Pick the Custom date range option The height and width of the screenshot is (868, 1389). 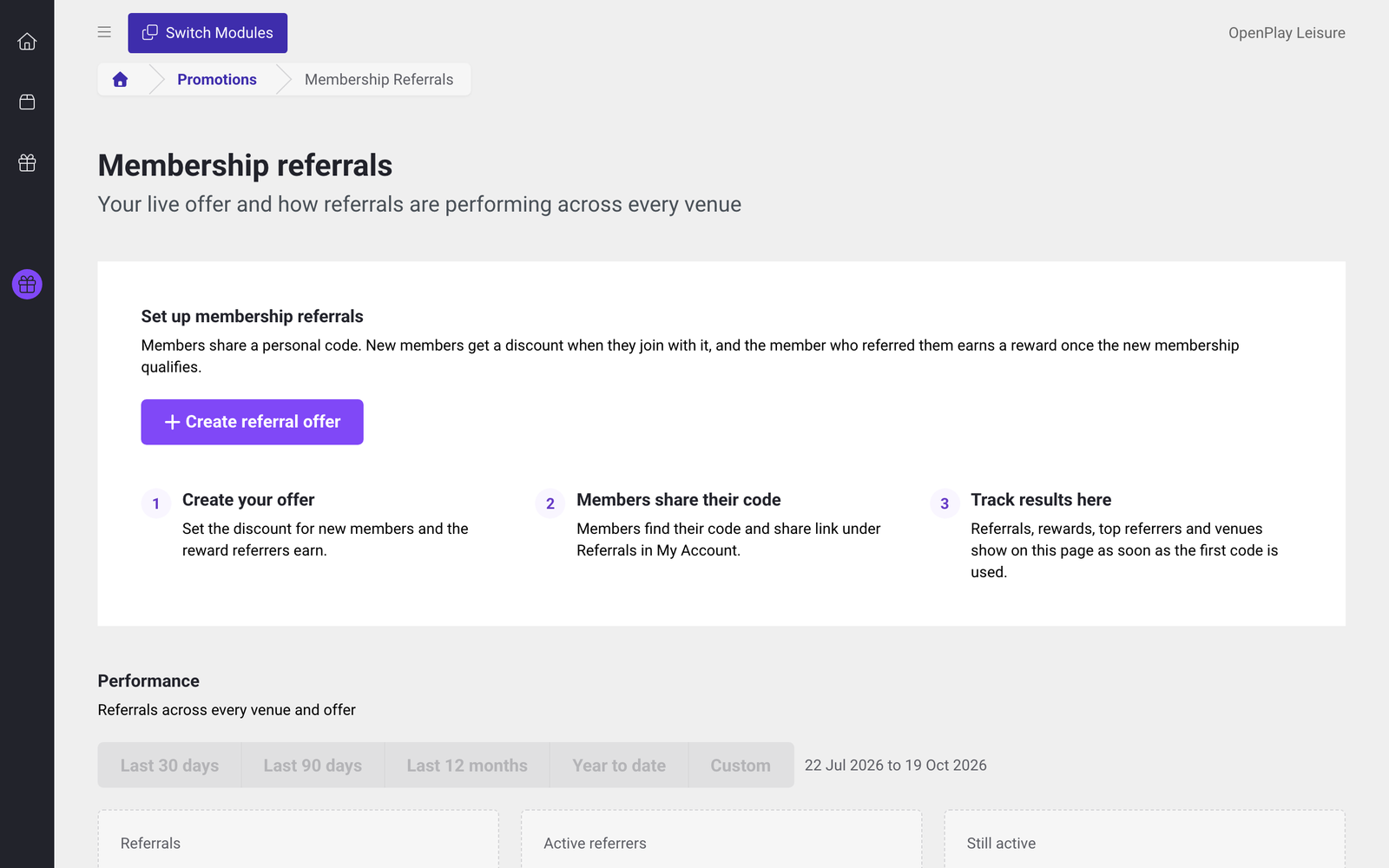coord(741,766)
